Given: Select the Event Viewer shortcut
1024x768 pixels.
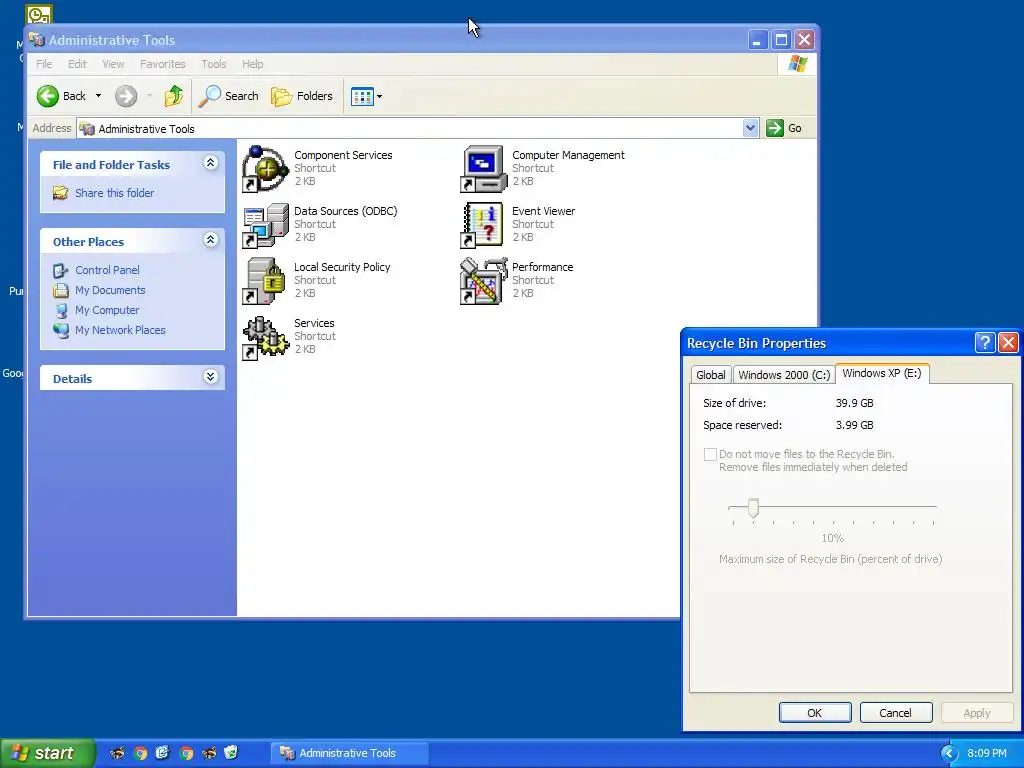Looking at the screenshot, I should click(x=518, y=225).
